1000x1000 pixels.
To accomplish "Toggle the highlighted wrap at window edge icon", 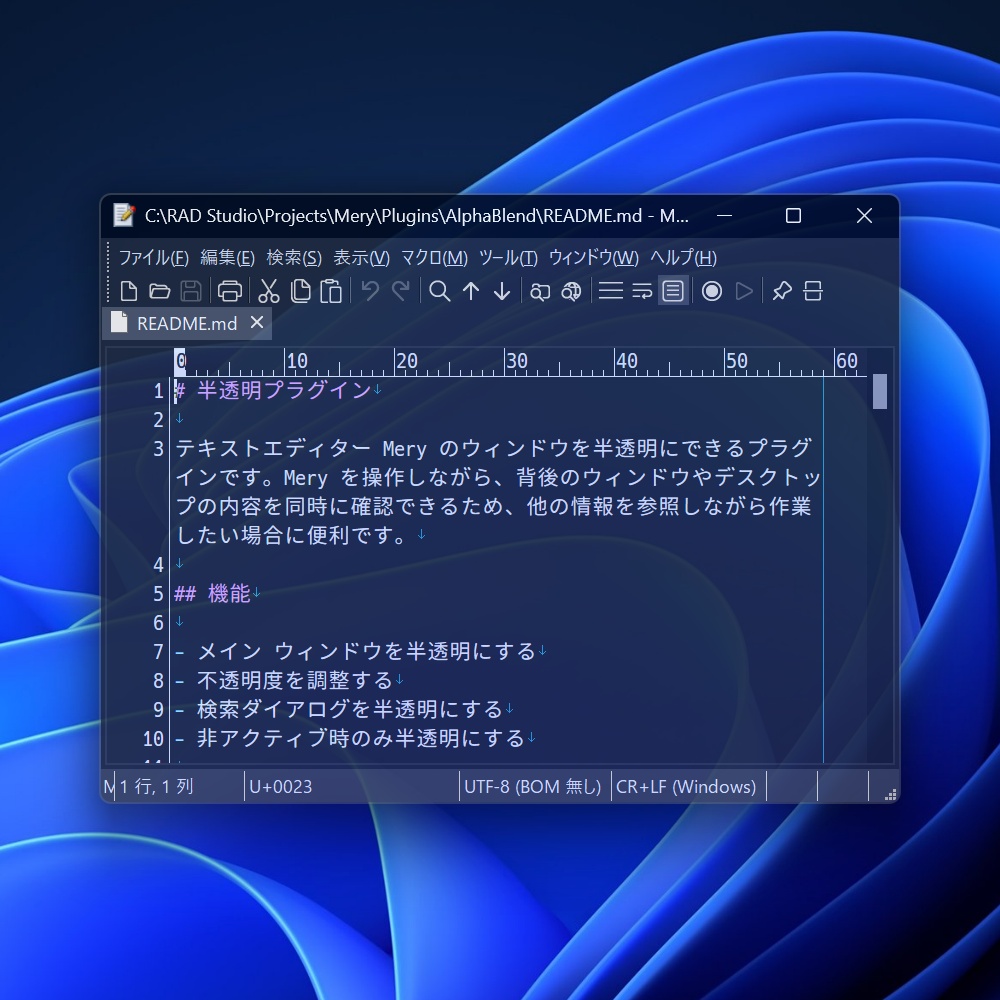I will [x=673, y=291].
